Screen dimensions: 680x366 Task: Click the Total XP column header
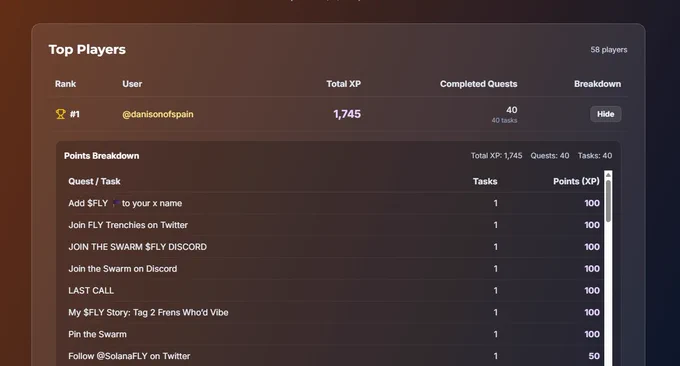click(343, 84)
